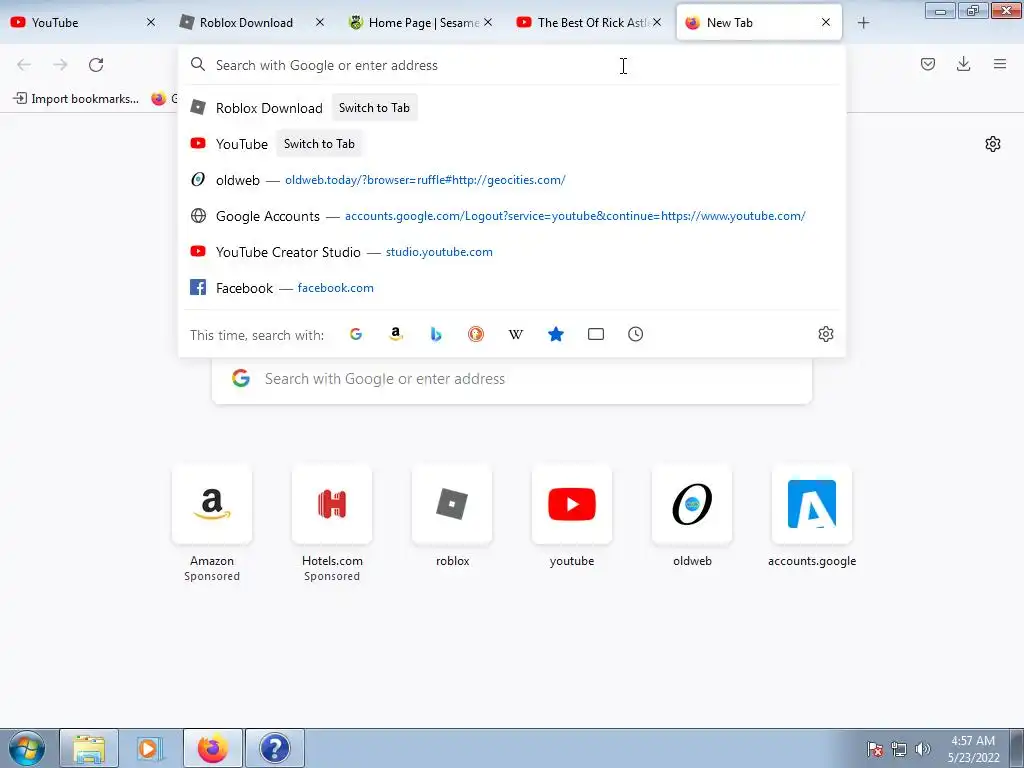
Task: Open Windows Media Player from taskbar
Action: pyautogui.click(x=150, y=748)
